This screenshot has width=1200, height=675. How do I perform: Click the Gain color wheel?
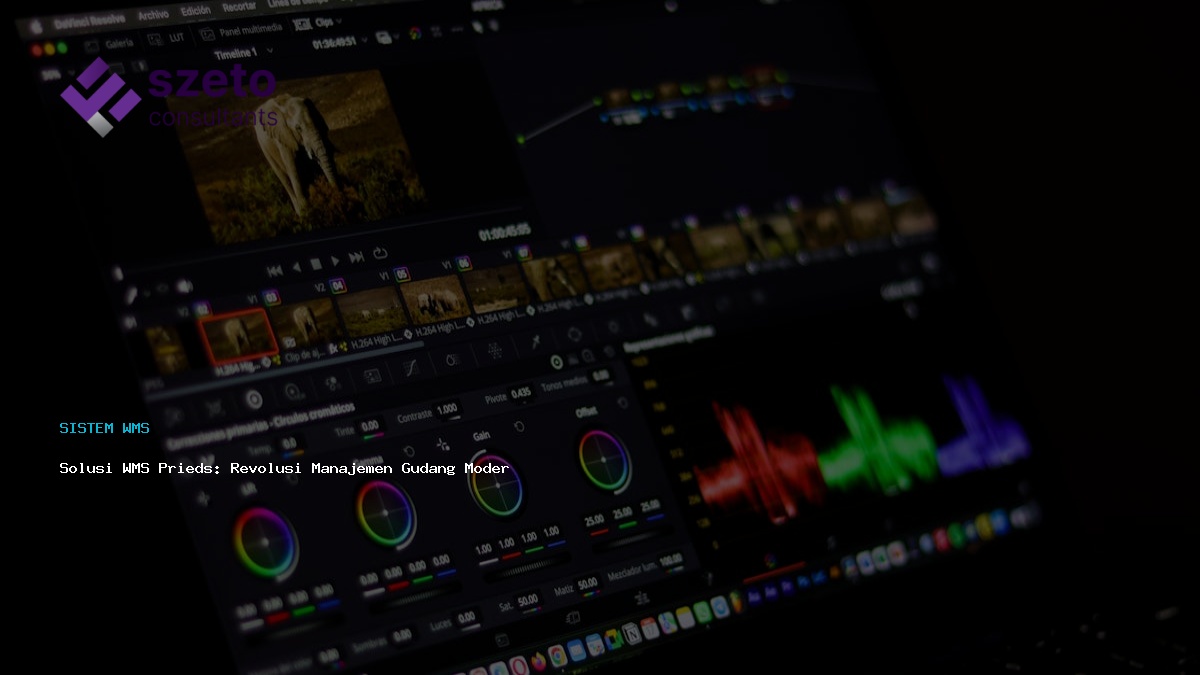pos(496,486)
